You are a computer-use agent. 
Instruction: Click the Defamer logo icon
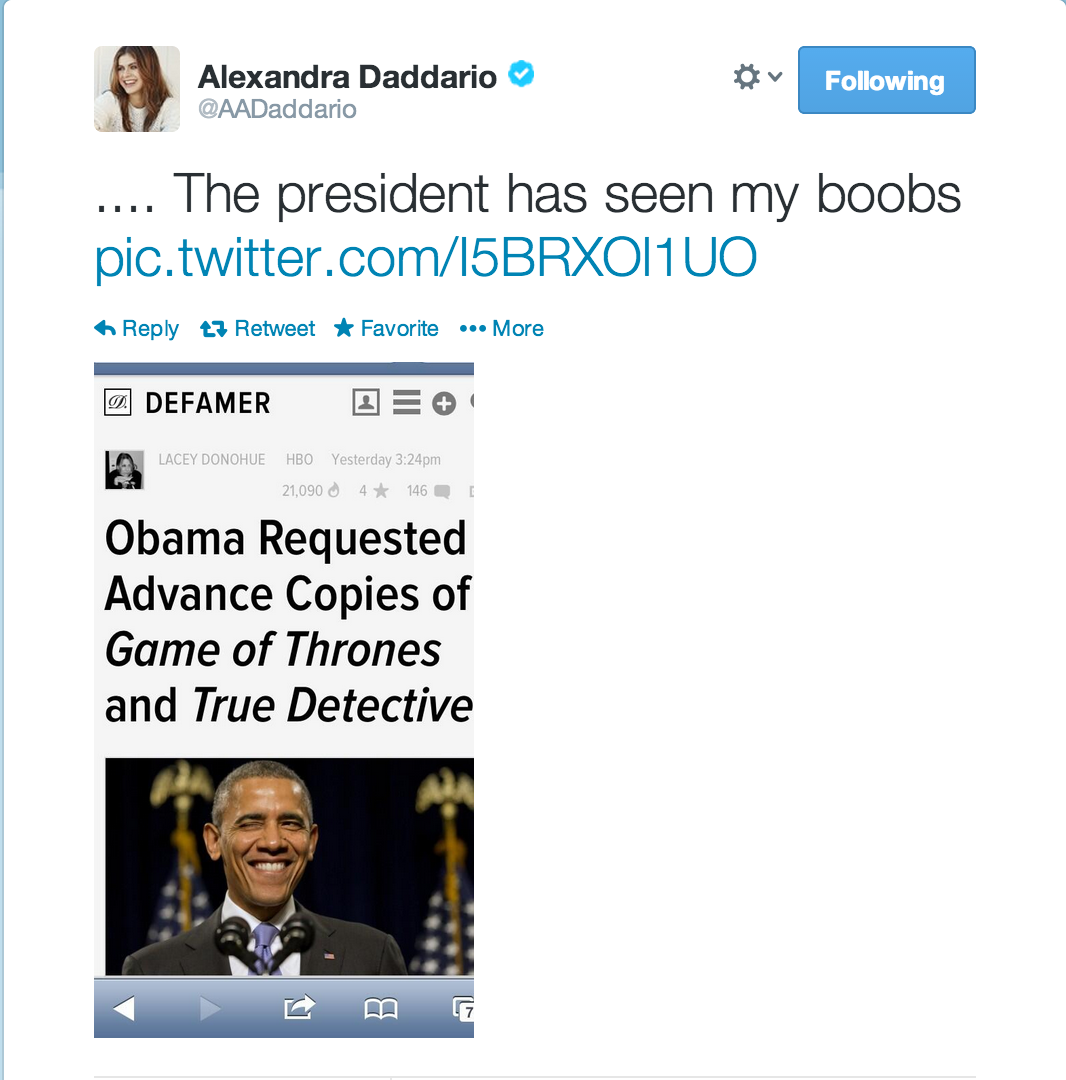pyautogui.click(x=118, y=402)
